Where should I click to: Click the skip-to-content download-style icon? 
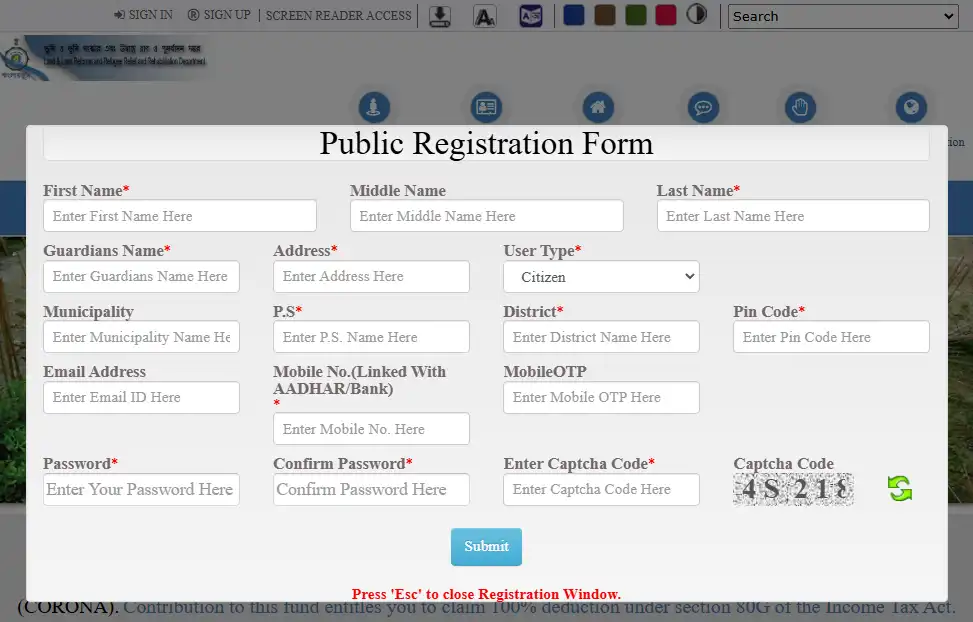click(439, 16)
